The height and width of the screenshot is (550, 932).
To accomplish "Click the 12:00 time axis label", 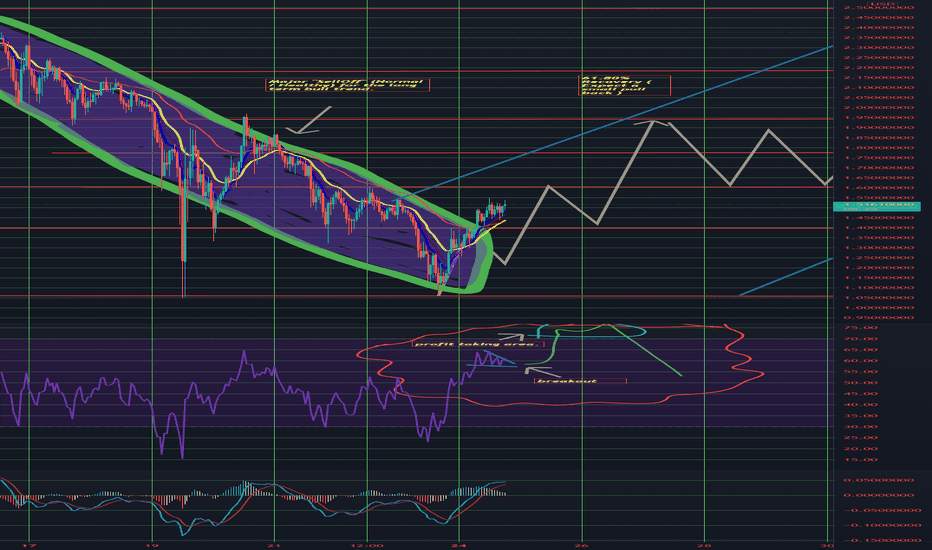I will coord(367,545).
